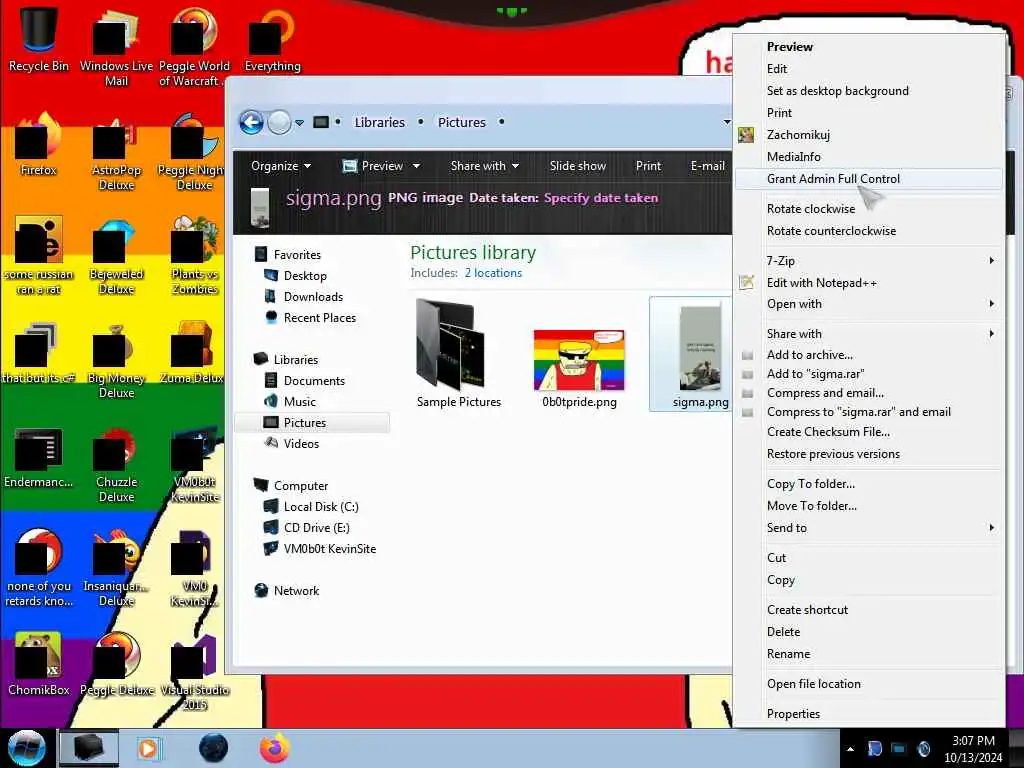
Task: Click the Explorer taskbar button
Action: tap(89, 748)
